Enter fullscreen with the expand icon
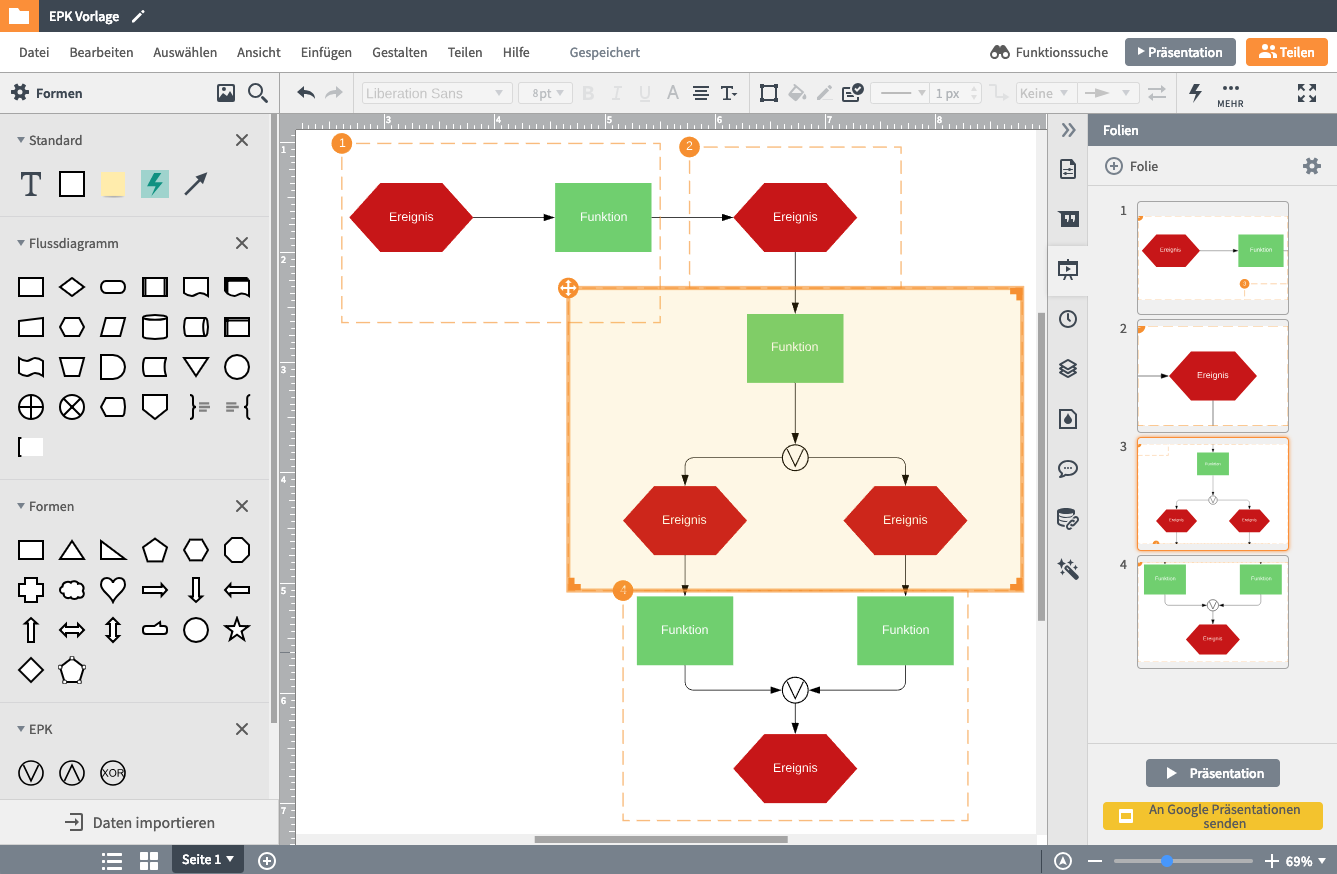1337x874 pixels. pyautogui.click(x=1307, y=93)
